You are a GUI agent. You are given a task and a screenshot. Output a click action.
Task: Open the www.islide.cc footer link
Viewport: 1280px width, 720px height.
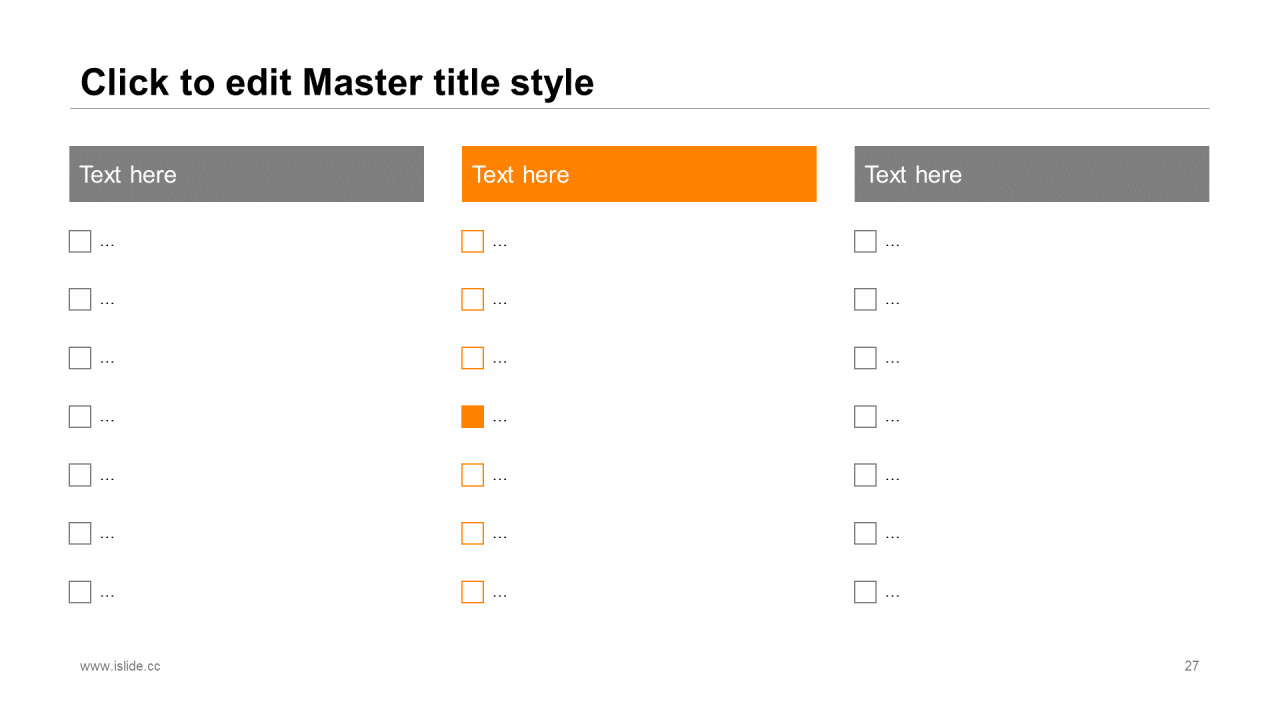[120, 666]
